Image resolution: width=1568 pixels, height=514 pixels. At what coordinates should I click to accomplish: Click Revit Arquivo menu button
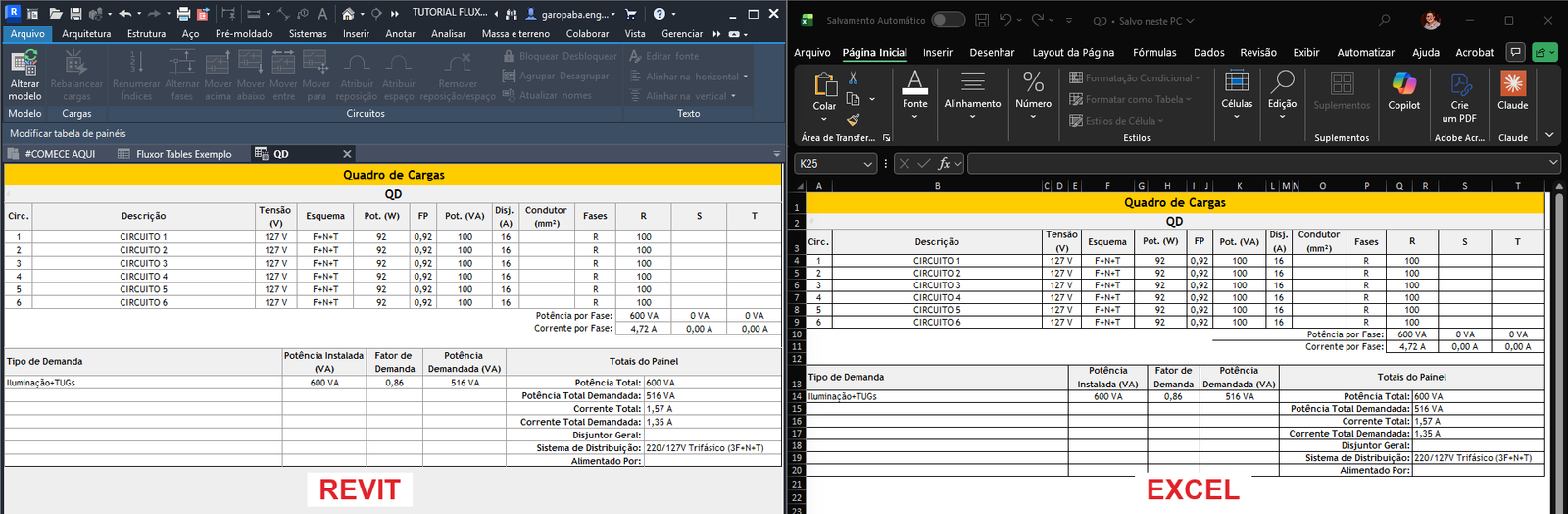(x=27, y=33)
